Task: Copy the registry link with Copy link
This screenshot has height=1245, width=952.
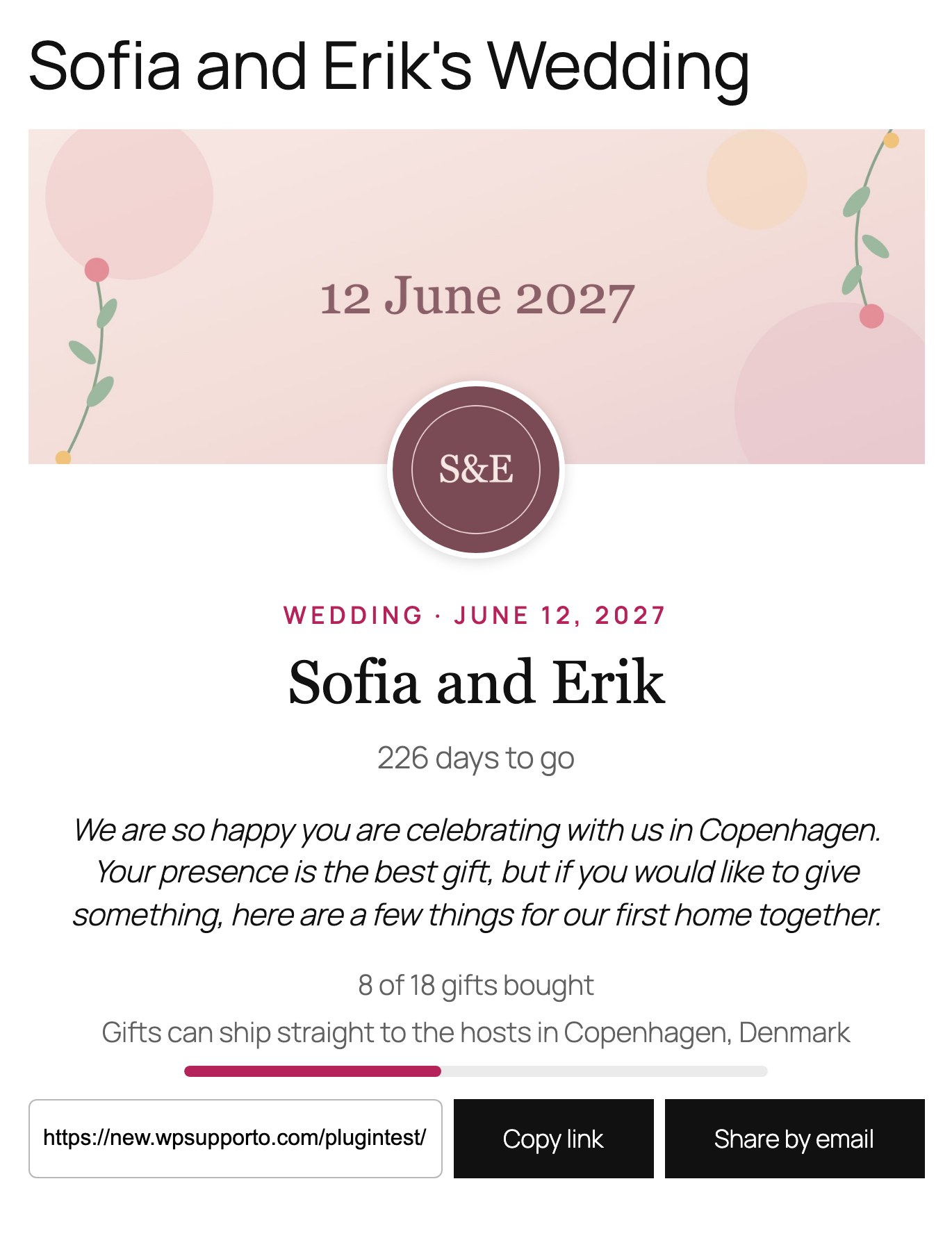Action: click(x=554, y=1139)
